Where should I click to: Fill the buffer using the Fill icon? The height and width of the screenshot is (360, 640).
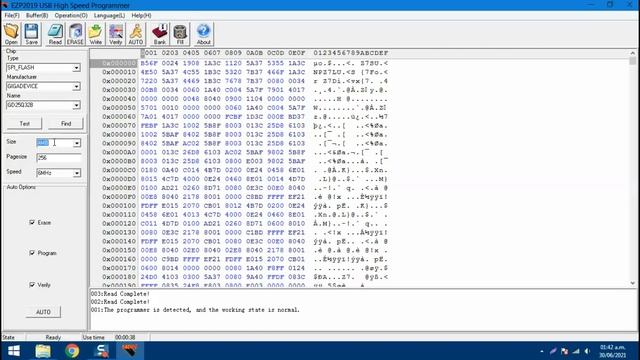(x=180, y=34)
